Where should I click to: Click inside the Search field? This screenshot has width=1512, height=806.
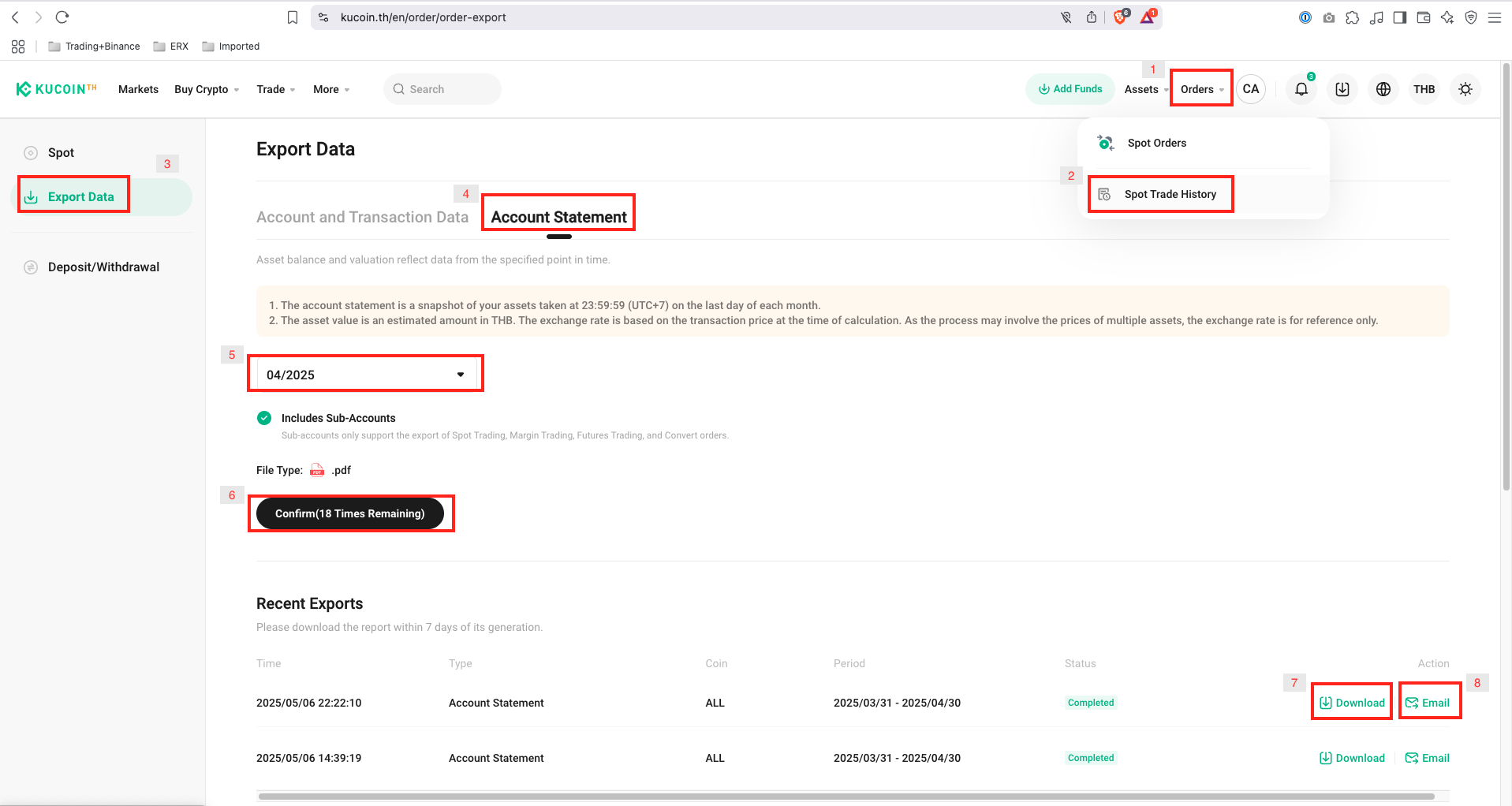(442, 89)
